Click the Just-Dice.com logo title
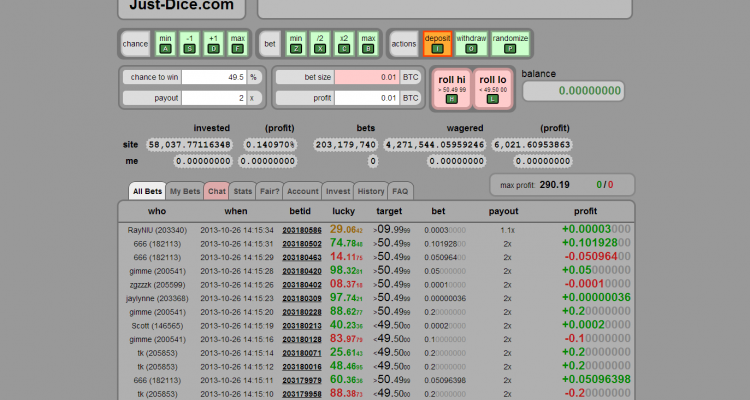This screenshot has width=750, height=400. click(x=181, y=5)
